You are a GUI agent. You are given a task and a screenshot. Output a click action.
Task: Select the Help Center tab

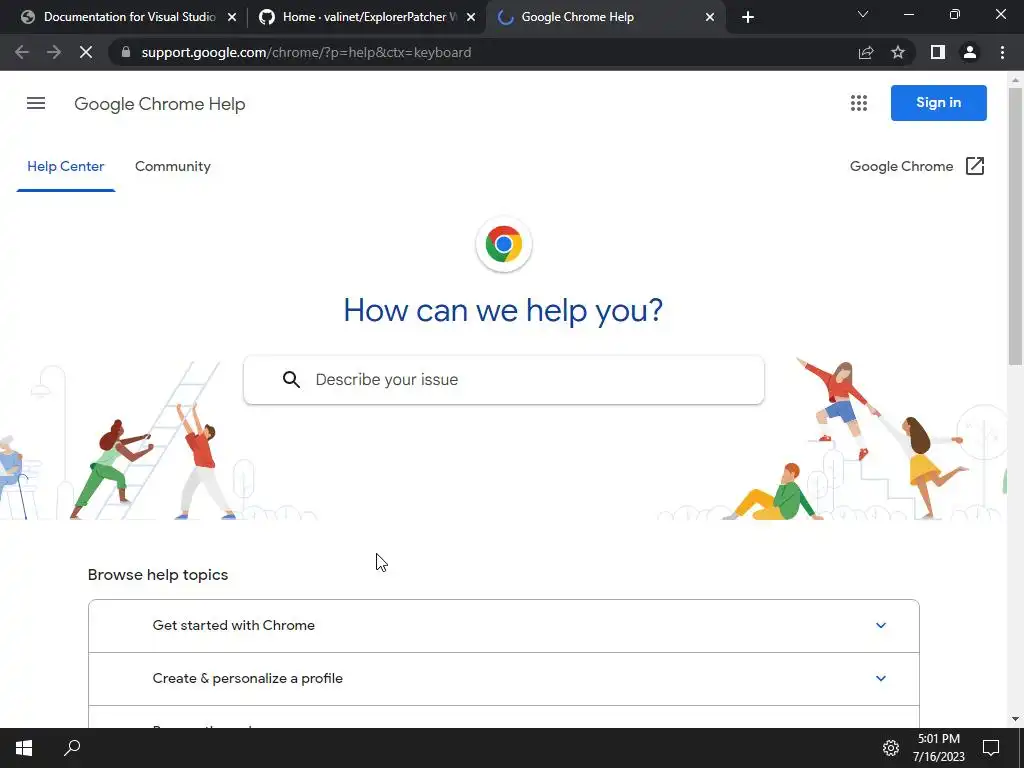pyautogui.click(x=65, y=167)
